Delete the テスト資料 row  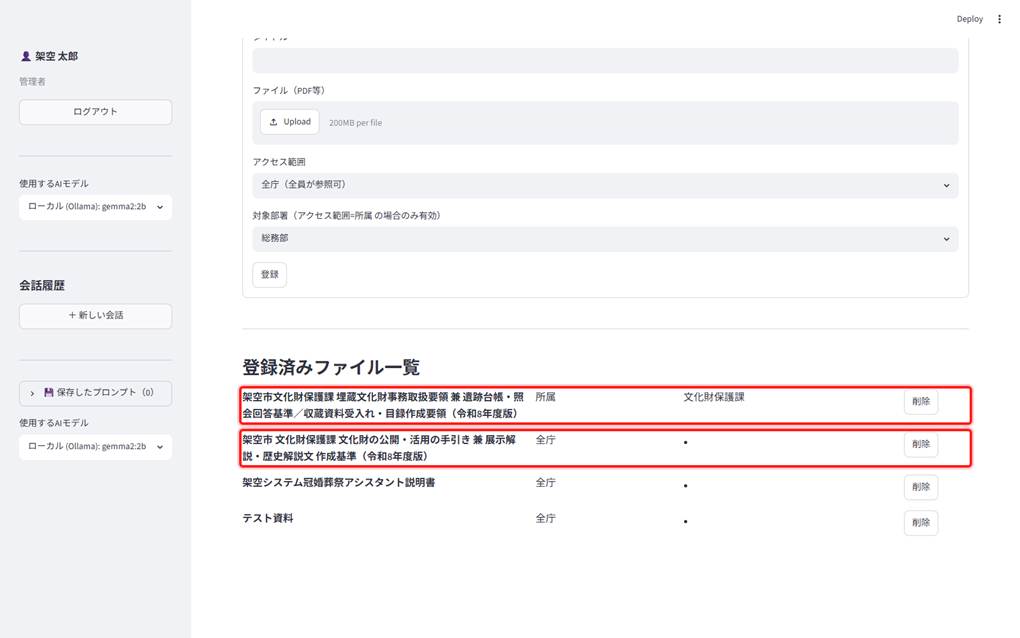click(920, 522)
